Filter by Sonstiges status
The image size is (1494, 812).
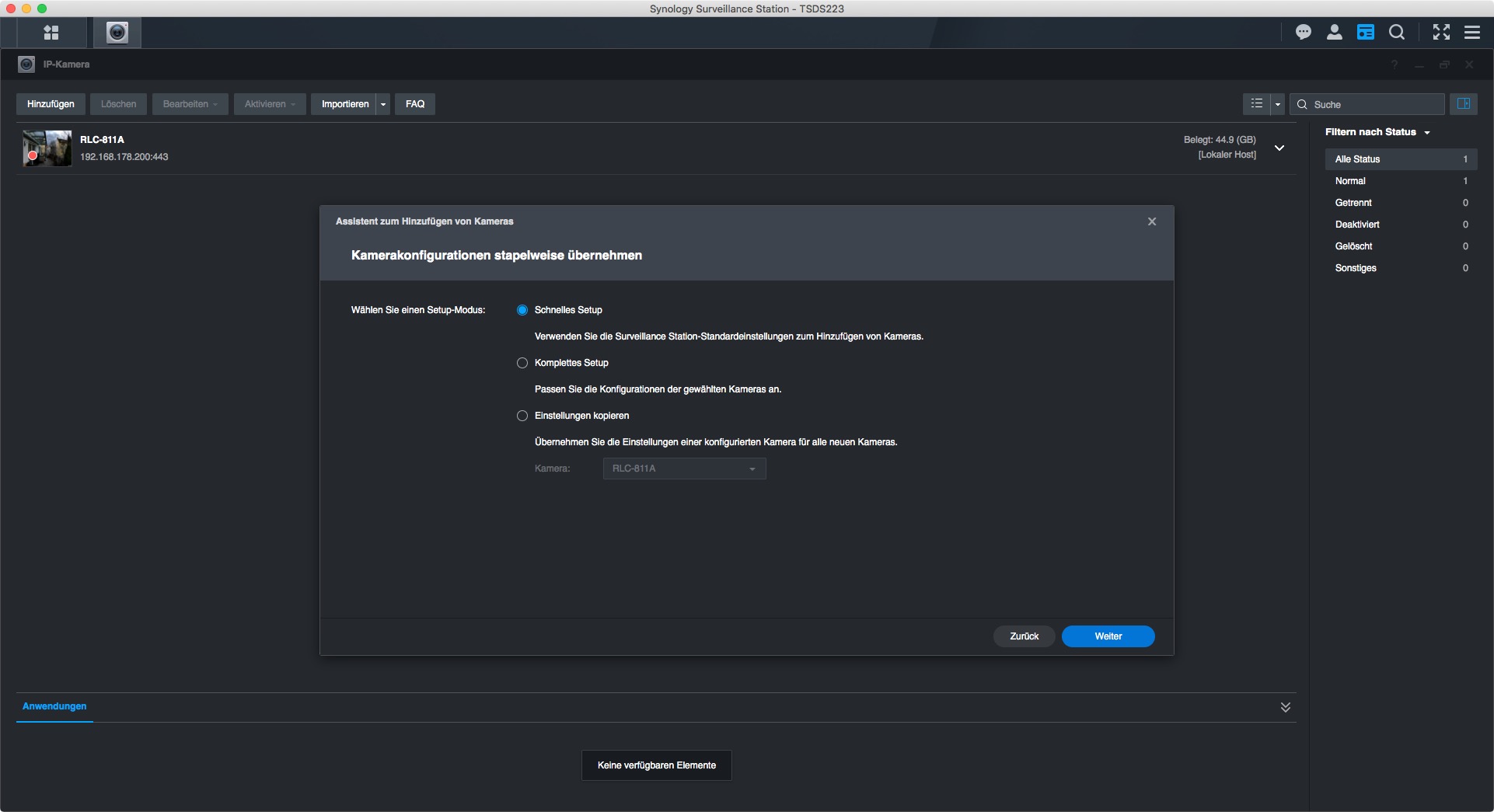[1401, 268]
